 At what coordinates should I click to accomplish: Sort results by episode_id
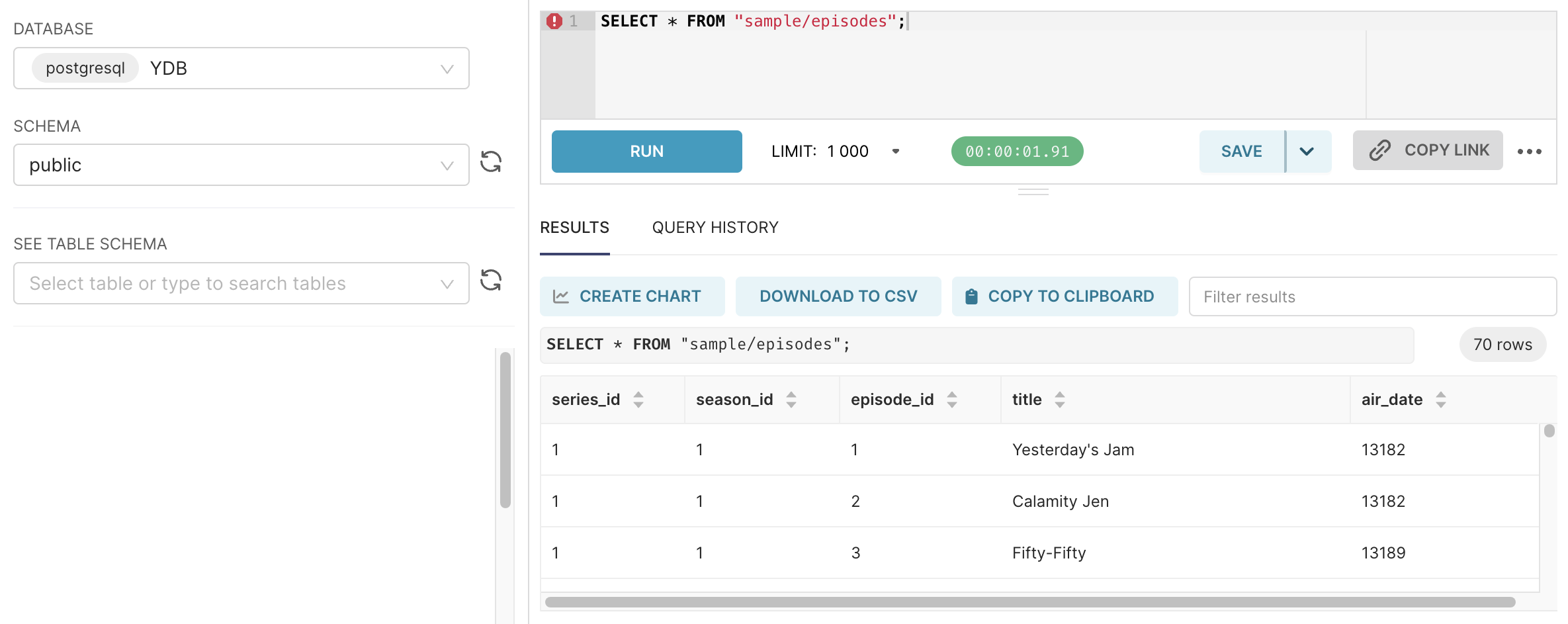click(951, 400)
